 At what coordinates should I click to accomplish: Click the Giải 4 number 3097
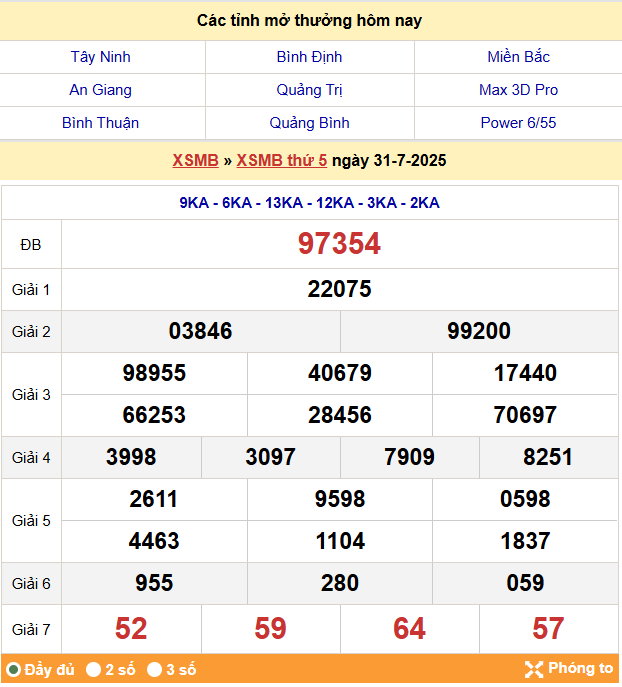coord(270,457)
